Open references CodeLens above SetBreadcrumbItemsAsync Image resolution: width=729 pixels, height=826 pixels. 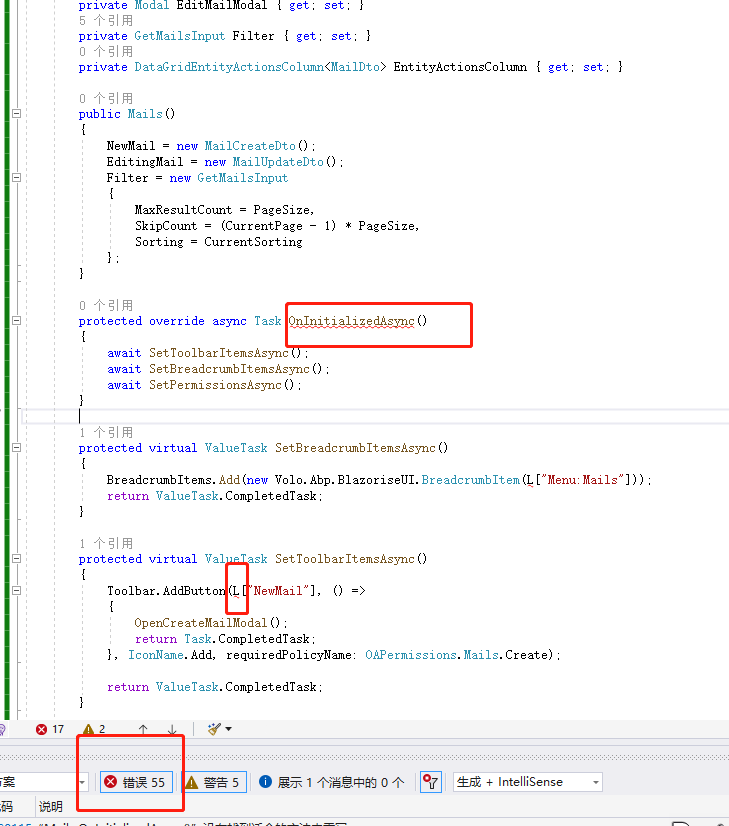click(x=106, y=432)
